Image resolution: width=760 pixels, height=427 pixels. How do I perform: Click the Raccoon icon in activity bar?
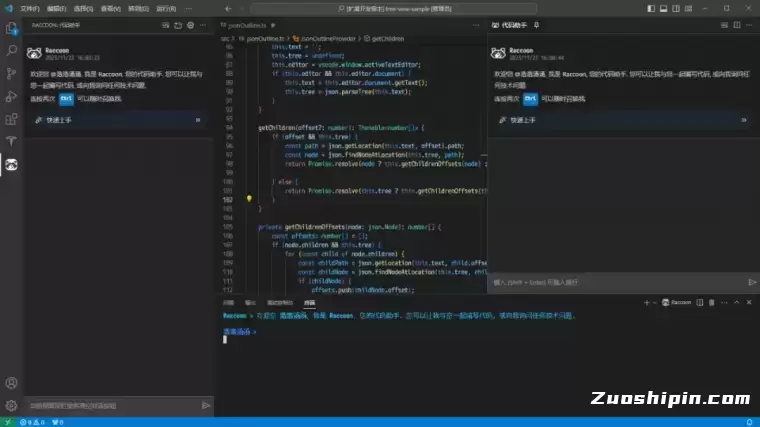click(x=11, y=164)
